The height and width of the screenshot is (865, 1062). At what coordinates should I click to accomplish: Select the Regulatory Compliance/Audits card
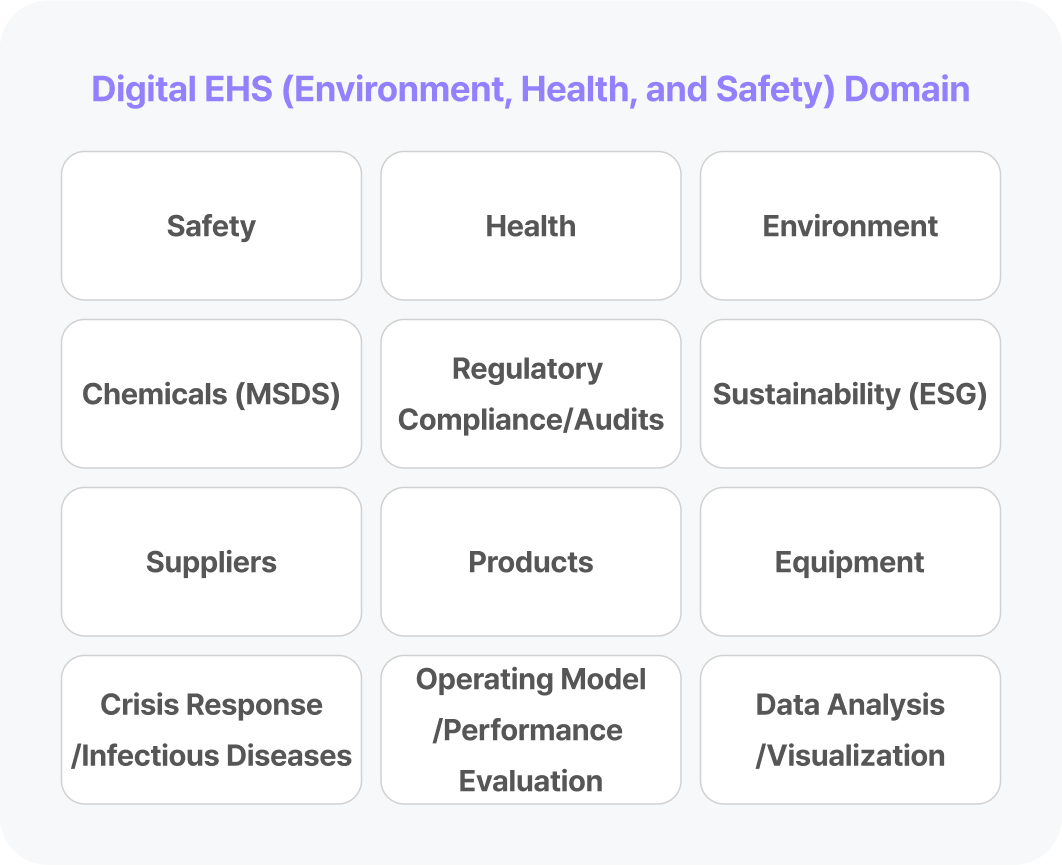[x=531, y=394]
